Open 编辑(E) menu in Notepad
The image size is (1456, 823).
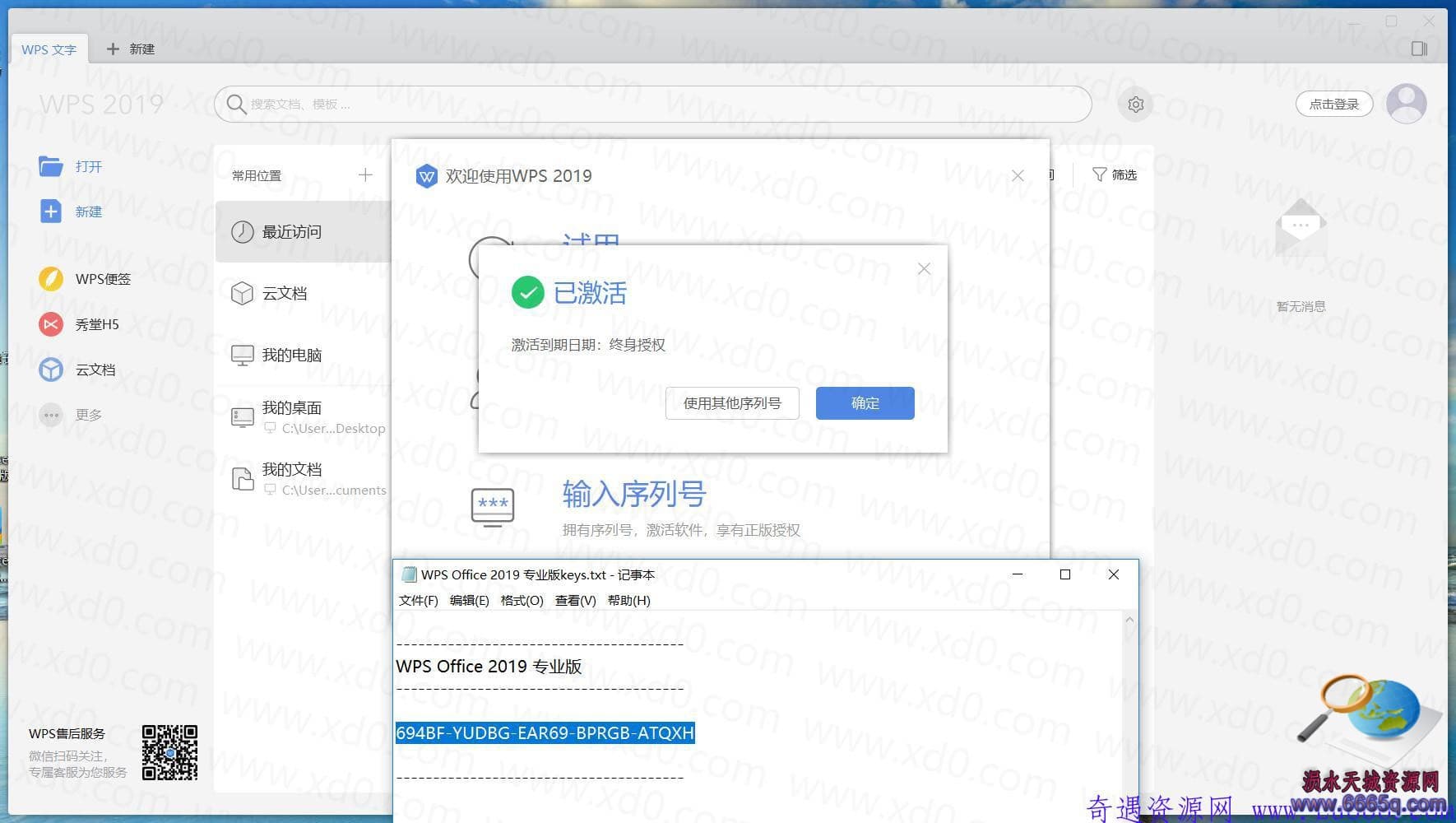point(470,601)
